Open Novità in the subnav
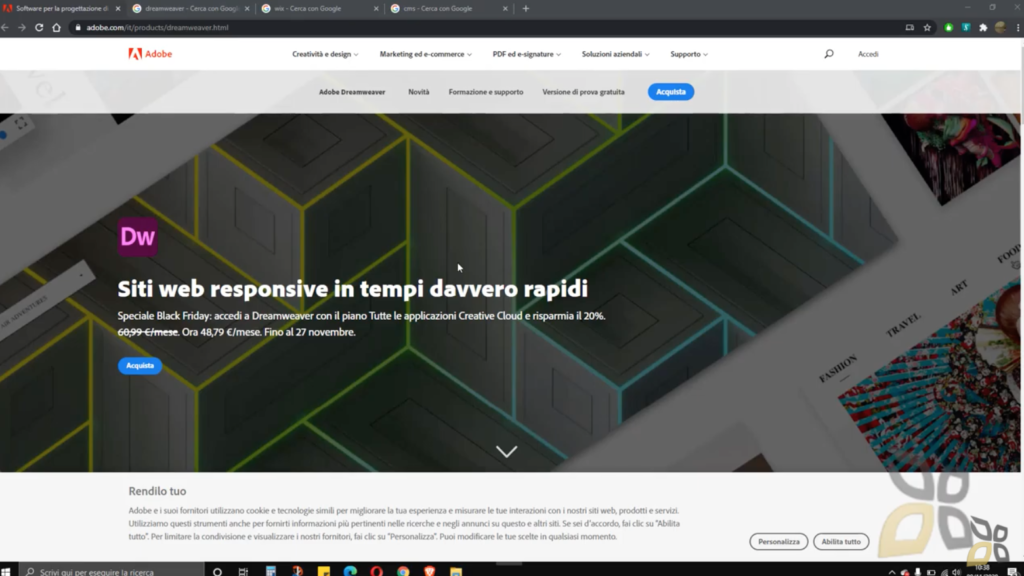Image resolution: width=1024 pixels, height=576 pixels. pyautogui.click(x=419, y=92)
